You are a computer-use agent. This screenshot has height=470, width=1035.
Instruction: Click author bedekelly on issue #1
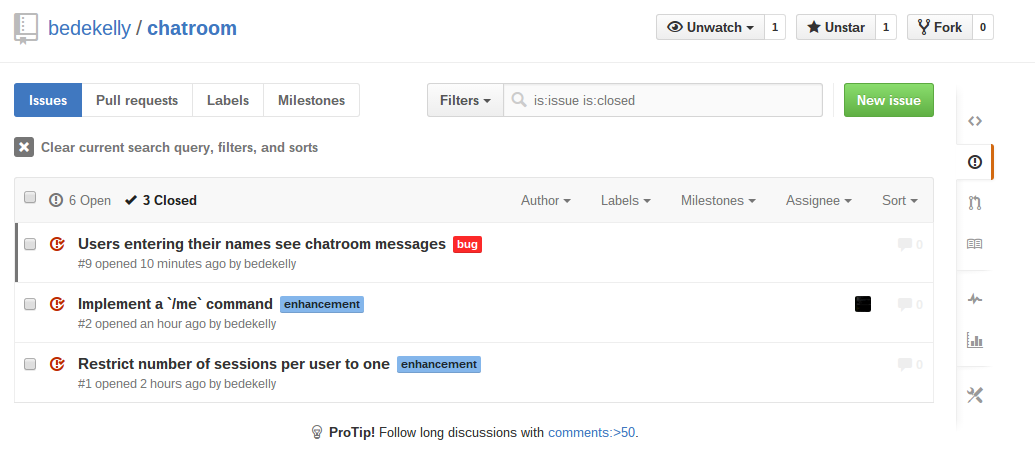point(250,384)
